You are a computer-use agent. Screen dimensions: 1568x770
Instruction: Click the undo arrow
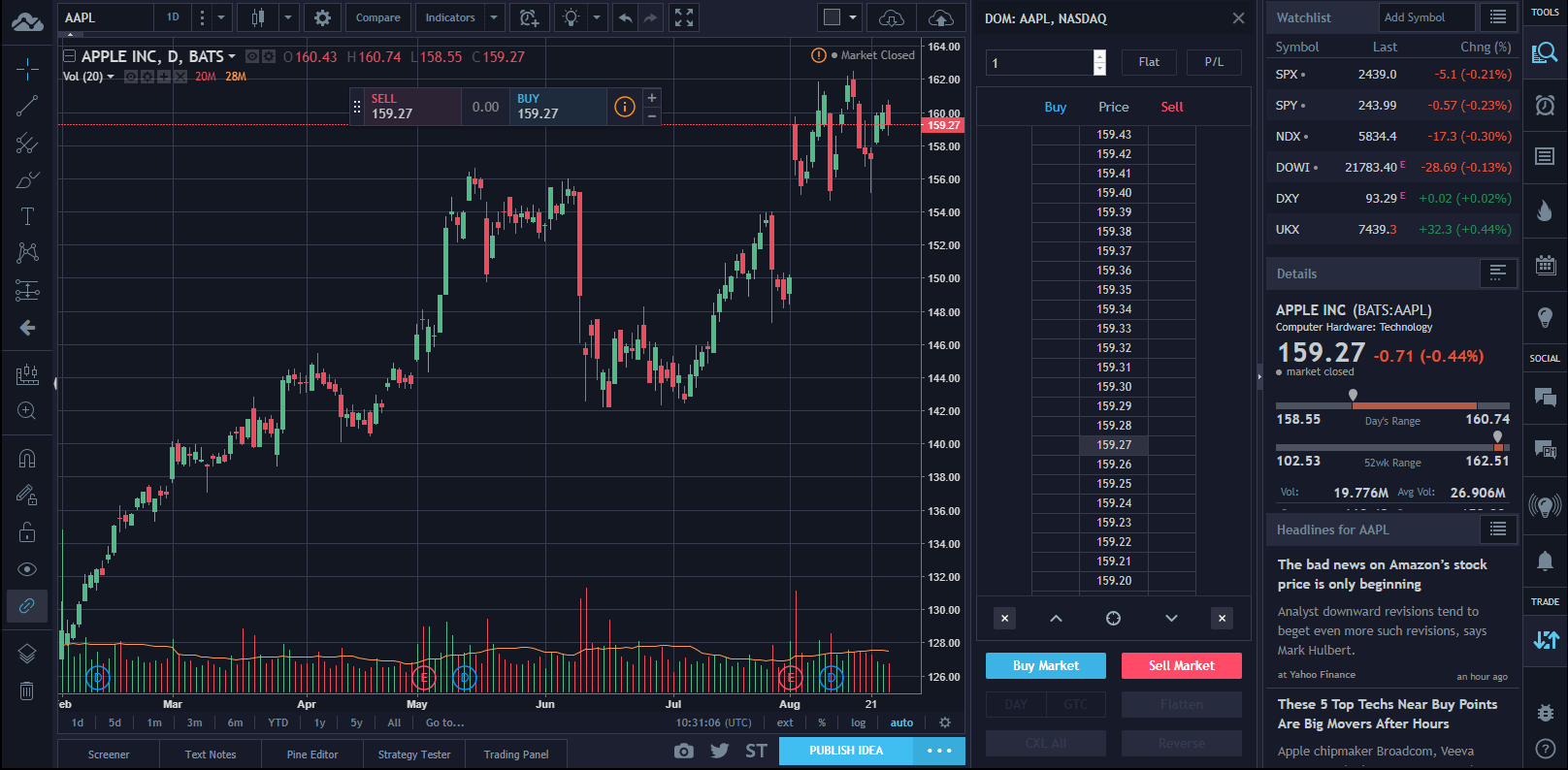point(626,17)
